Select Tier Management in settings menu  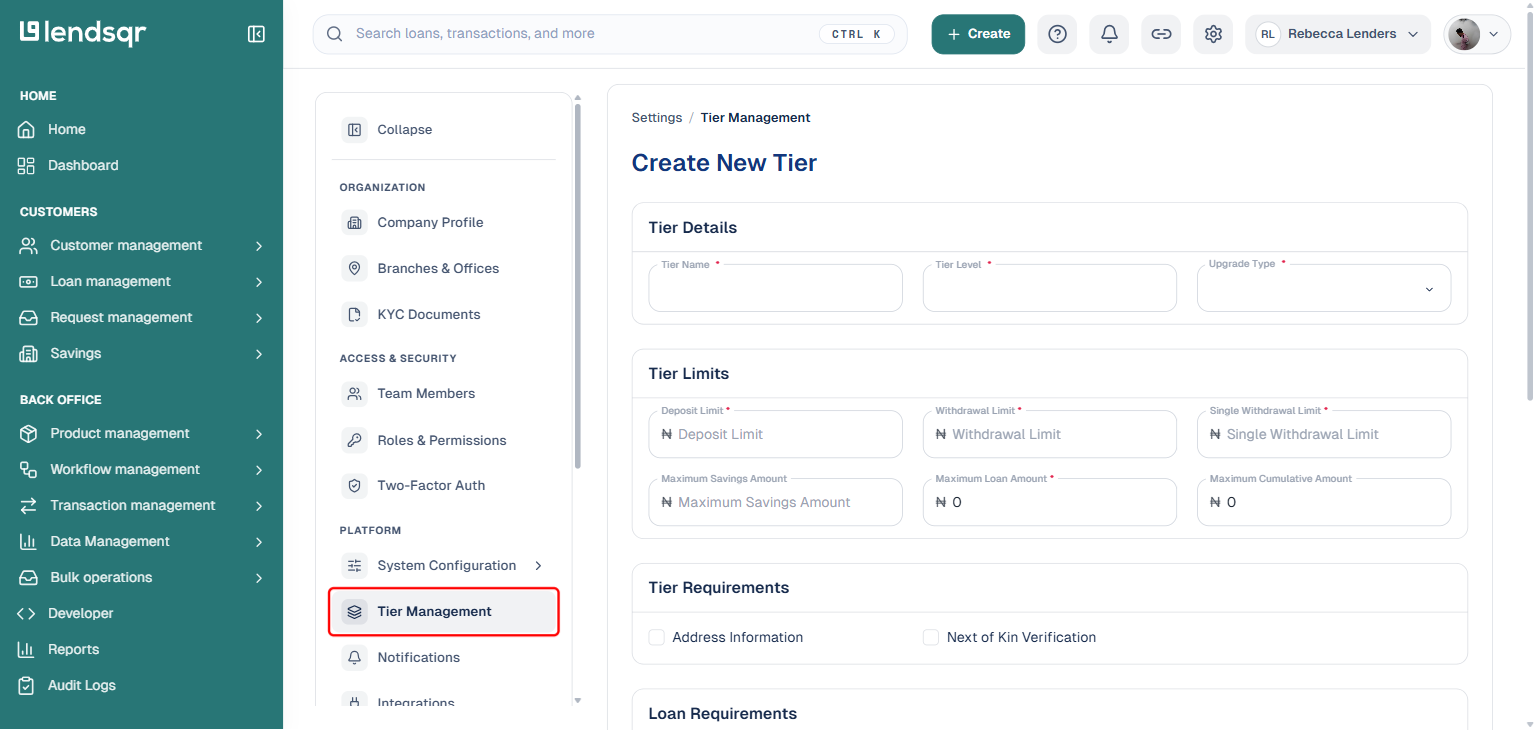(x=443, y=612)
